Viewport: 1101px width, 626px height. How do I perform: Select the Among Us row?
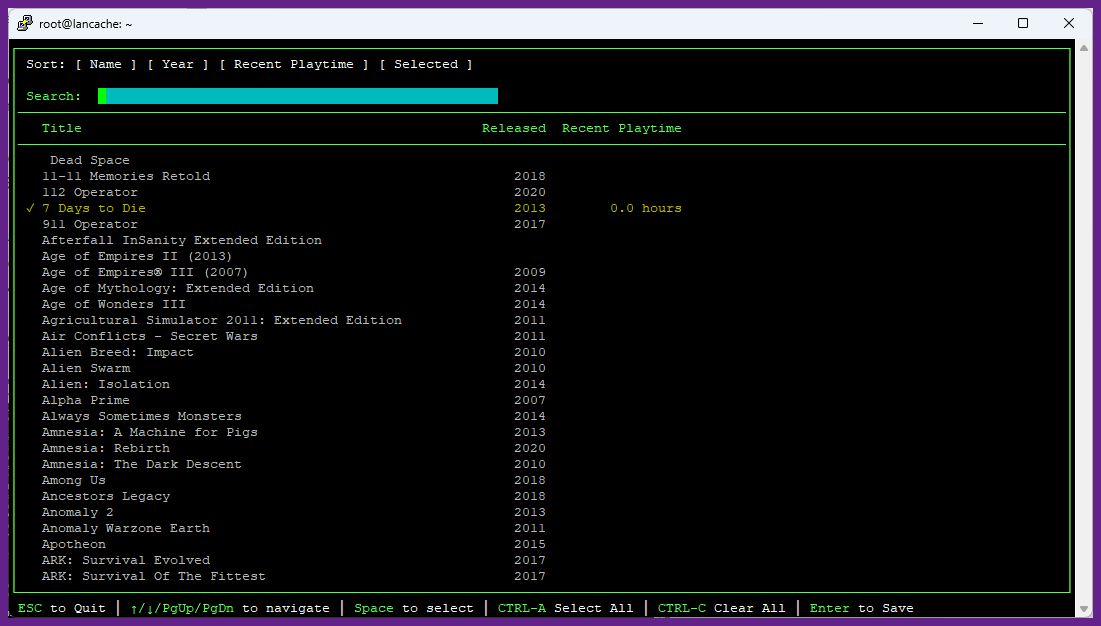74,480
